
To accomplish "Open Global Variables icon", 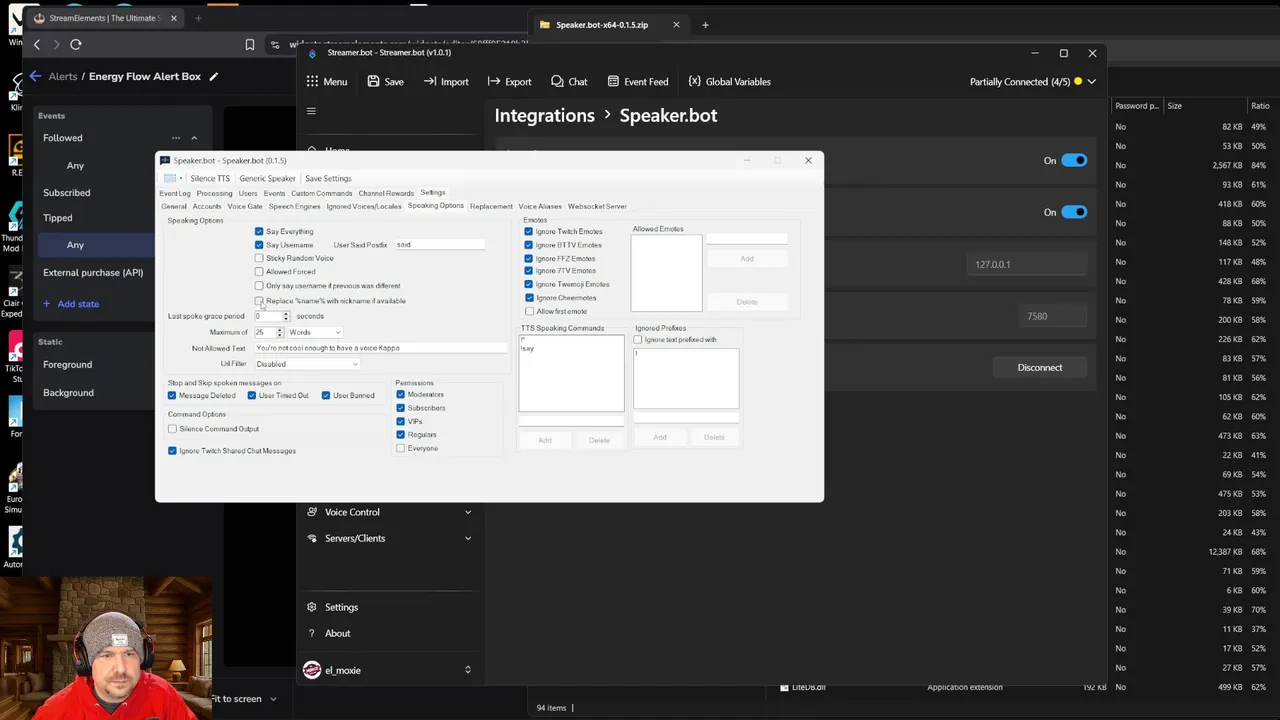I will point(693,82).
